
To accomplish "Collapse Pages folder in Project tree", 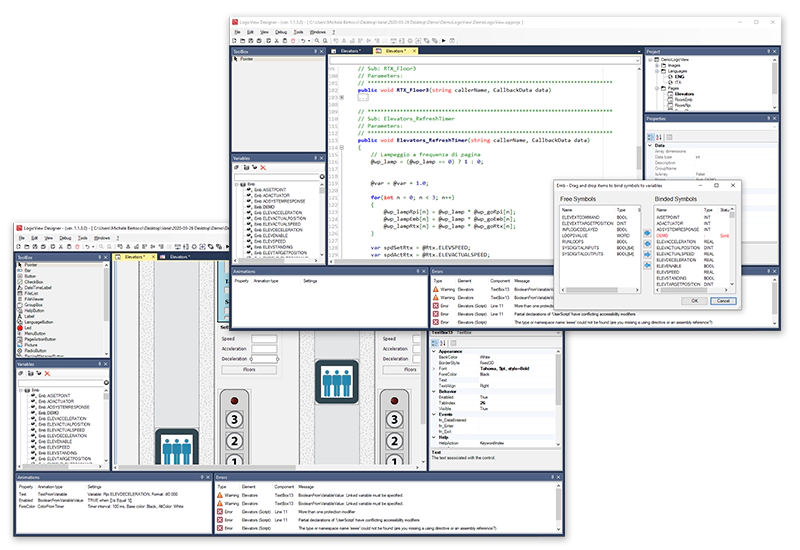I will [657, 89].
